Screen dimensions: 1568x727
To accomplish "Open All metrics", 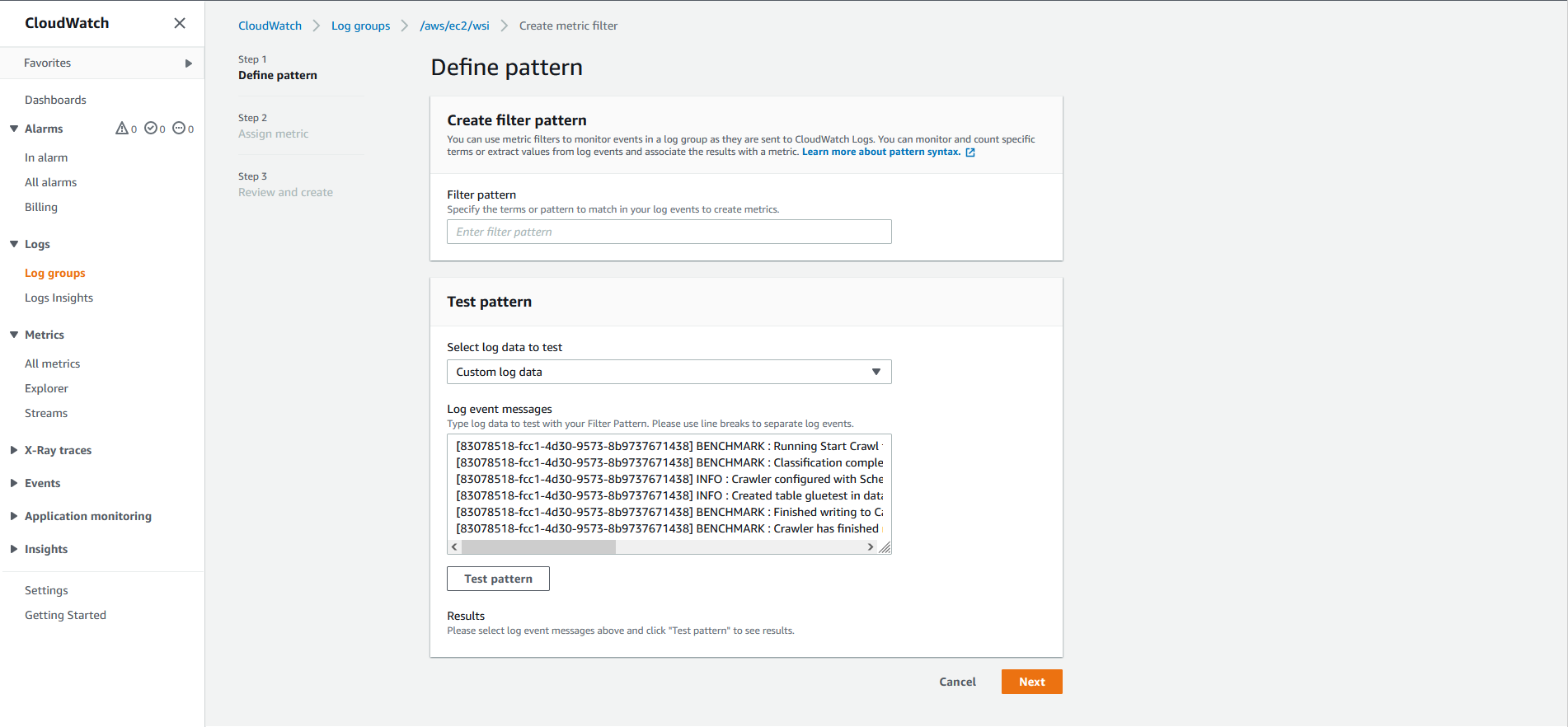I will pos(53,363).
